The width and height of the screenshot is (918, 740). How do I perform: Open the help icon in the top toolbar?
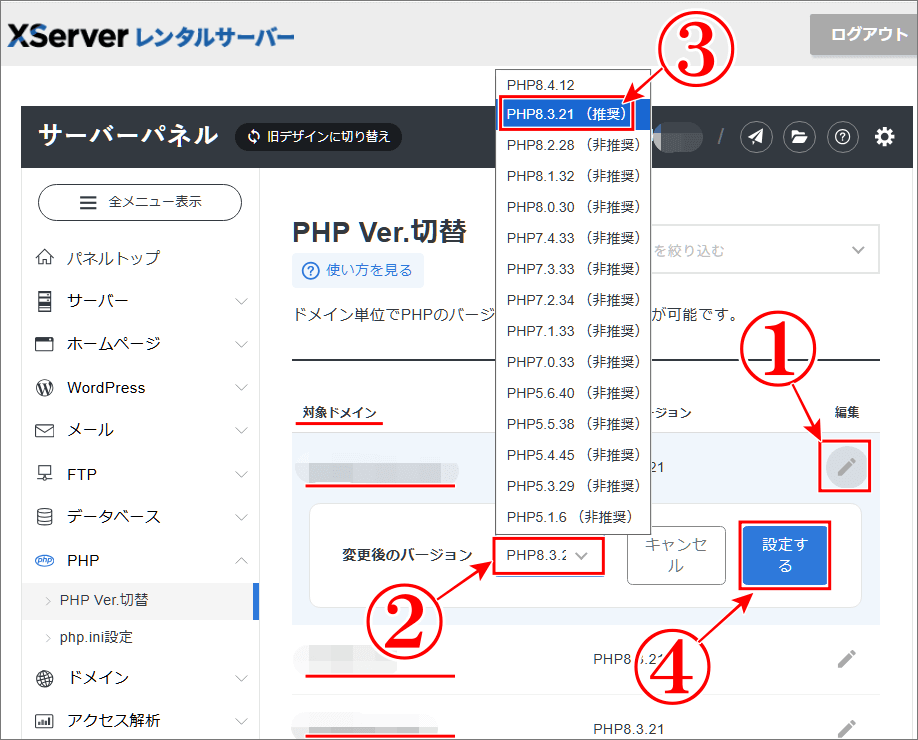click(x=845, y=137)
